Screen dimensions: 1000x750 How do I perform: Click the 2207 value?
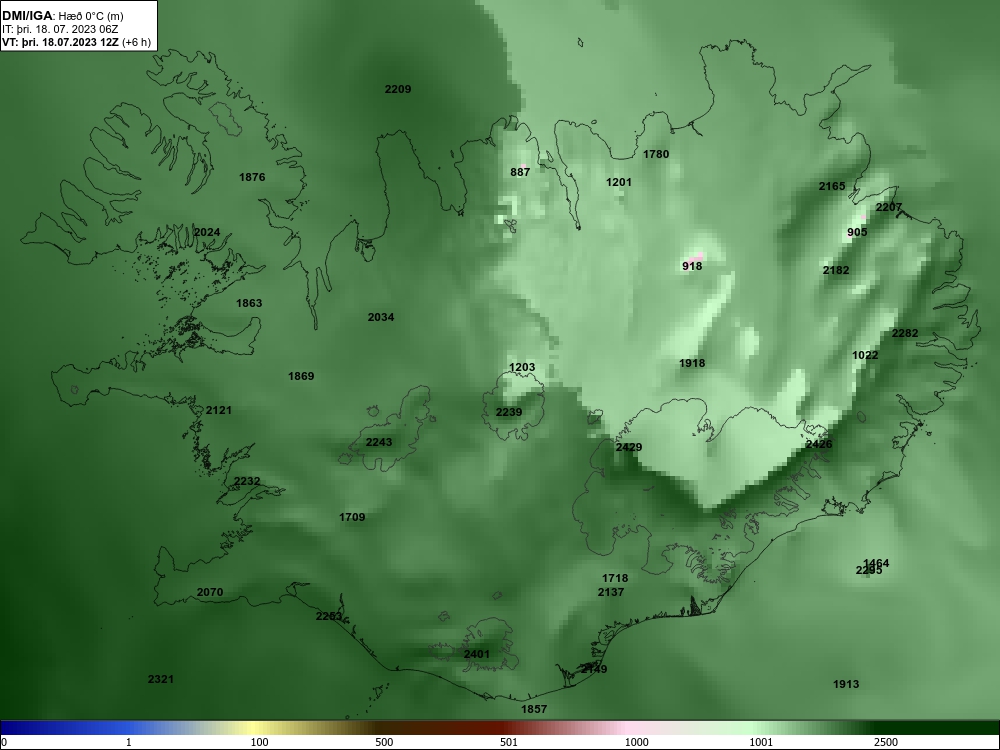point(888,207)
